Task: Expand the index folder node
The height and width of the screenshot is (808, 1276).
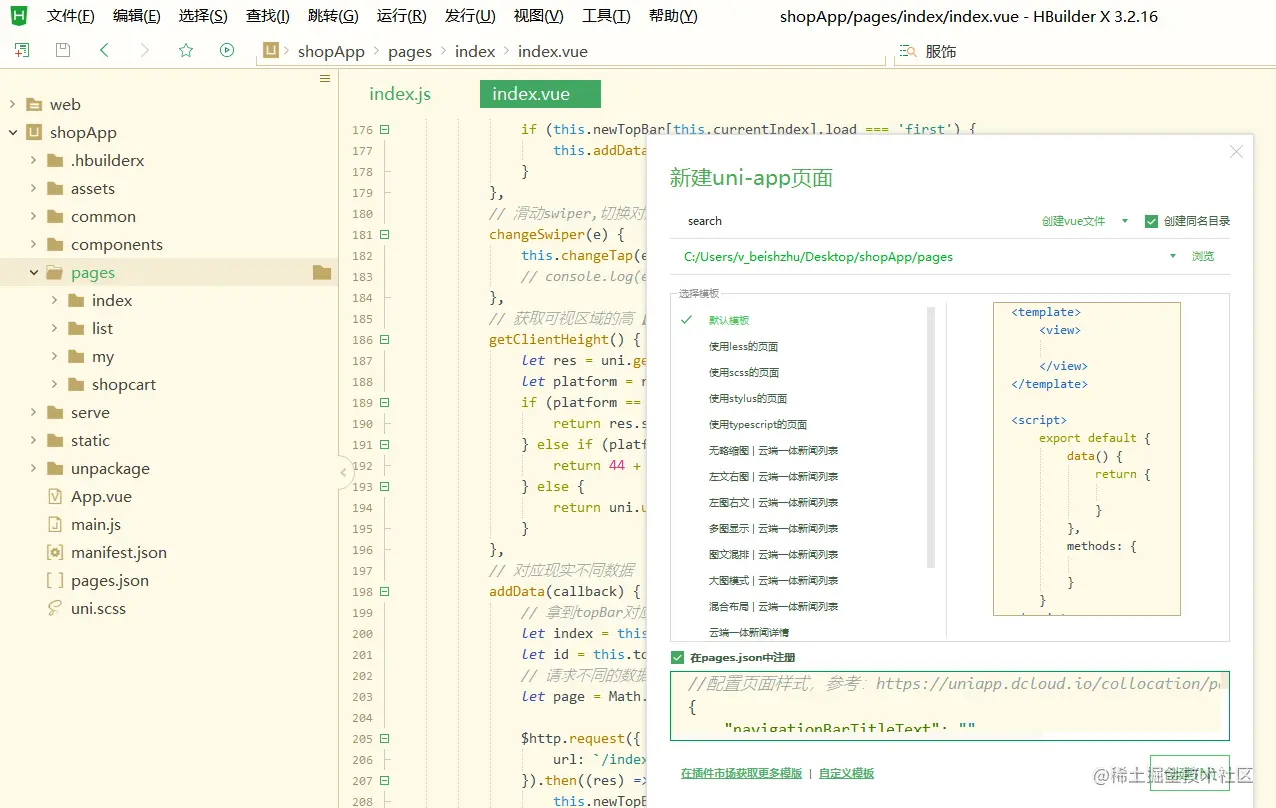Action: 55,300
